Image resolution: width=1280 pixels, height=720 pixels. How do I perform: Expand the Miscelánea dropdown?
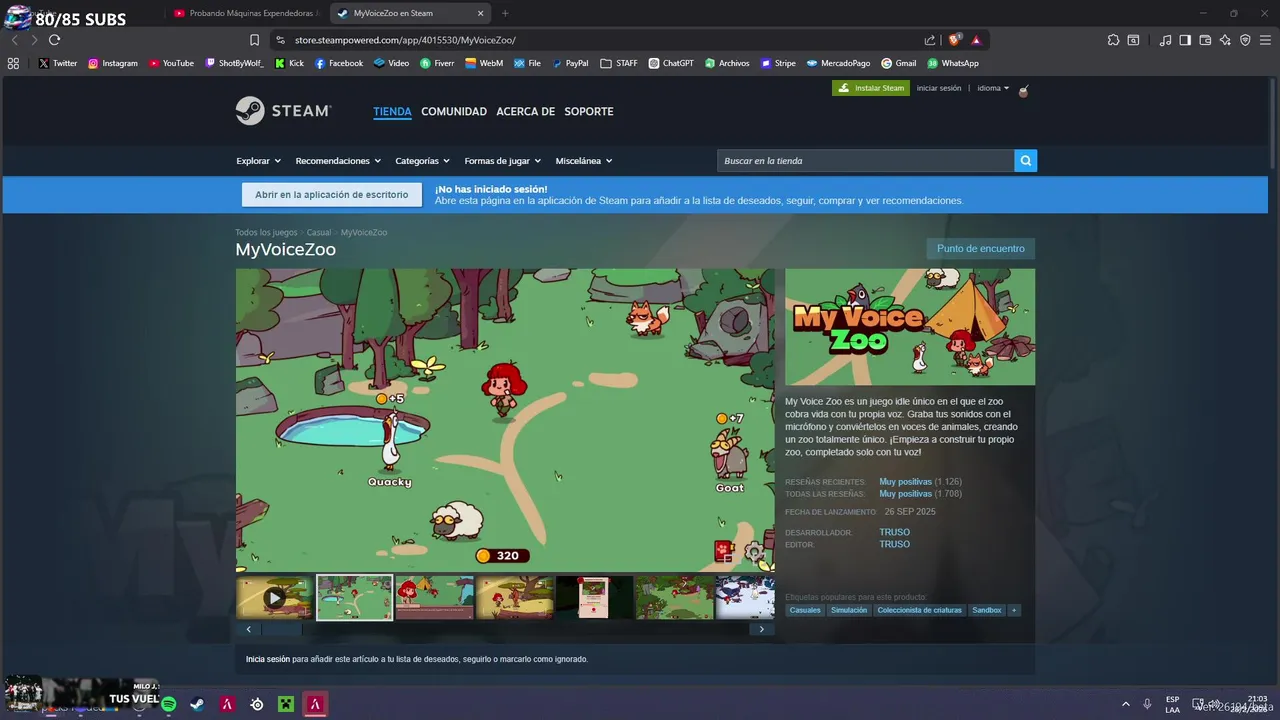(584, 161)
